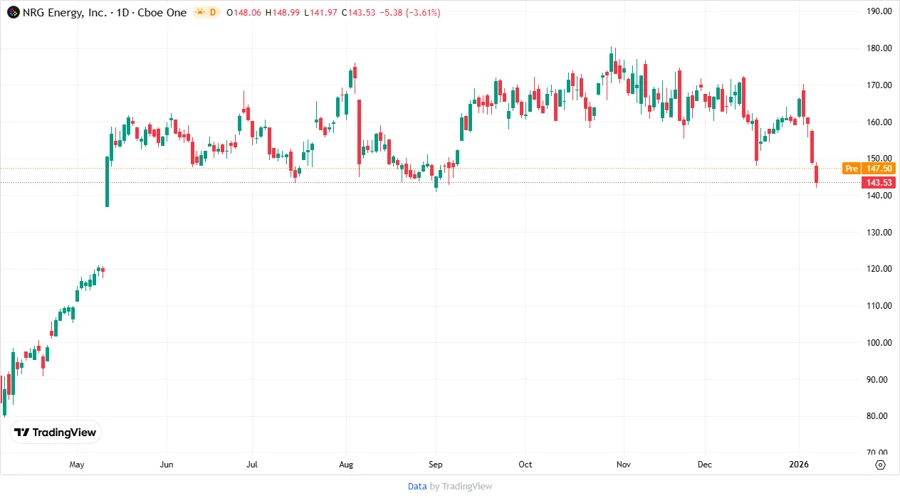The width and height of the screenshot is (900, 498).
Task: Click the Cboe One exchange label
Action: 162,13
